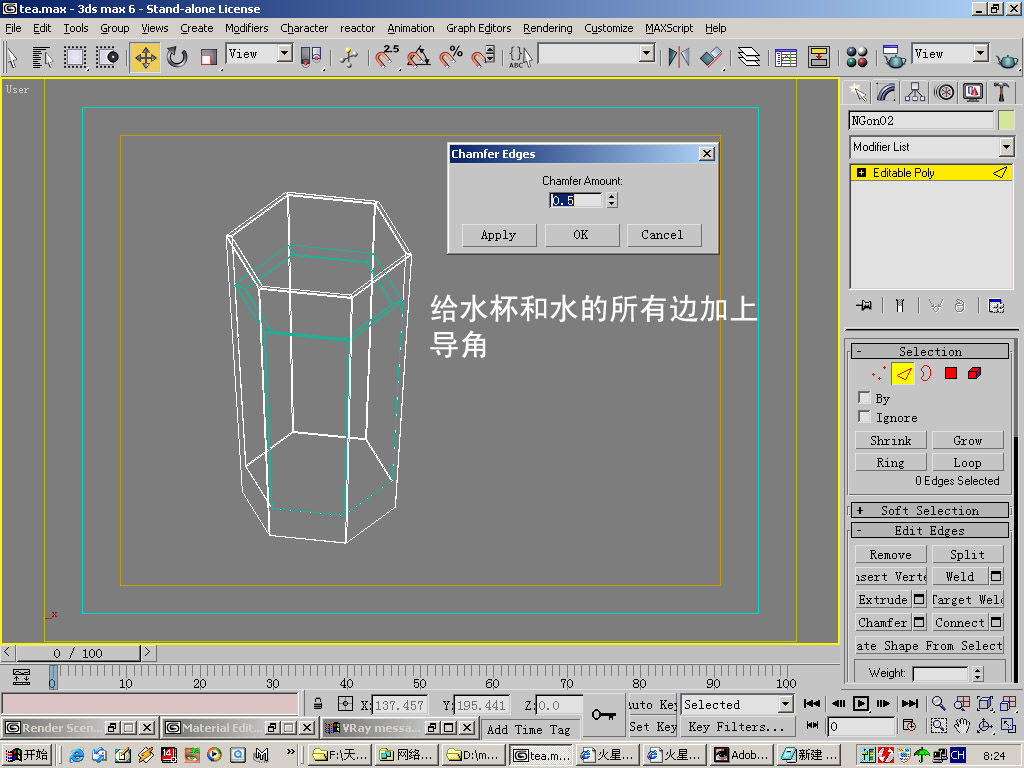This screenshot has height=768, width=1024.
Task: Click Play Animation button
Action: [861, 703]
